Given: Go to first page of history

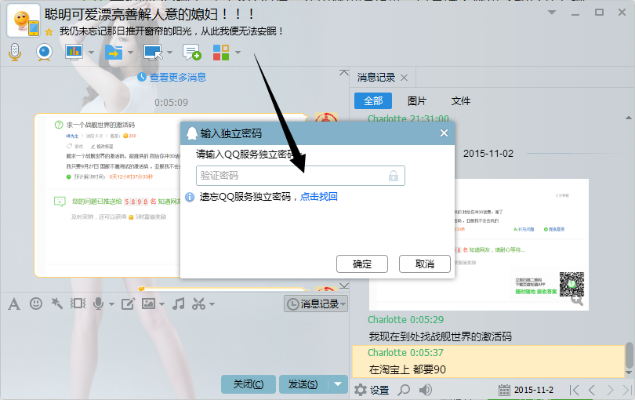Looking at the screenshot, I should pos(574,390).
